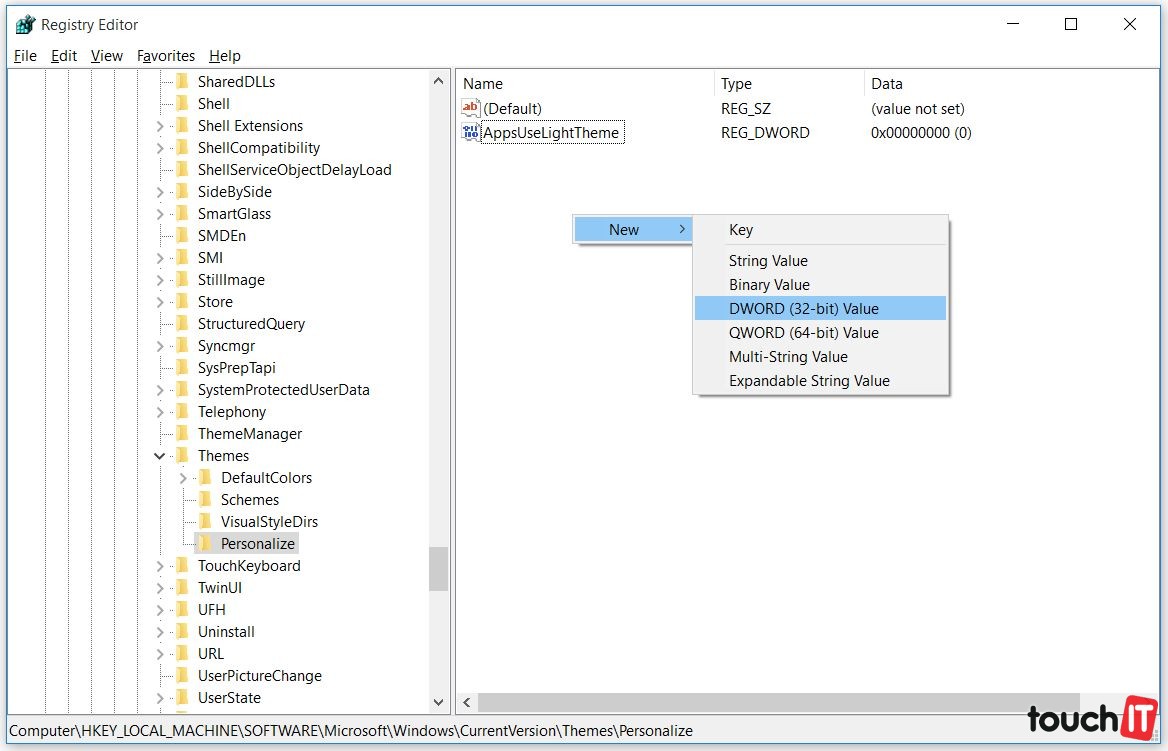The image size is (1168, 751).
Task: Click the SharedDLLs folder icon
Action: tap(182, 82)
